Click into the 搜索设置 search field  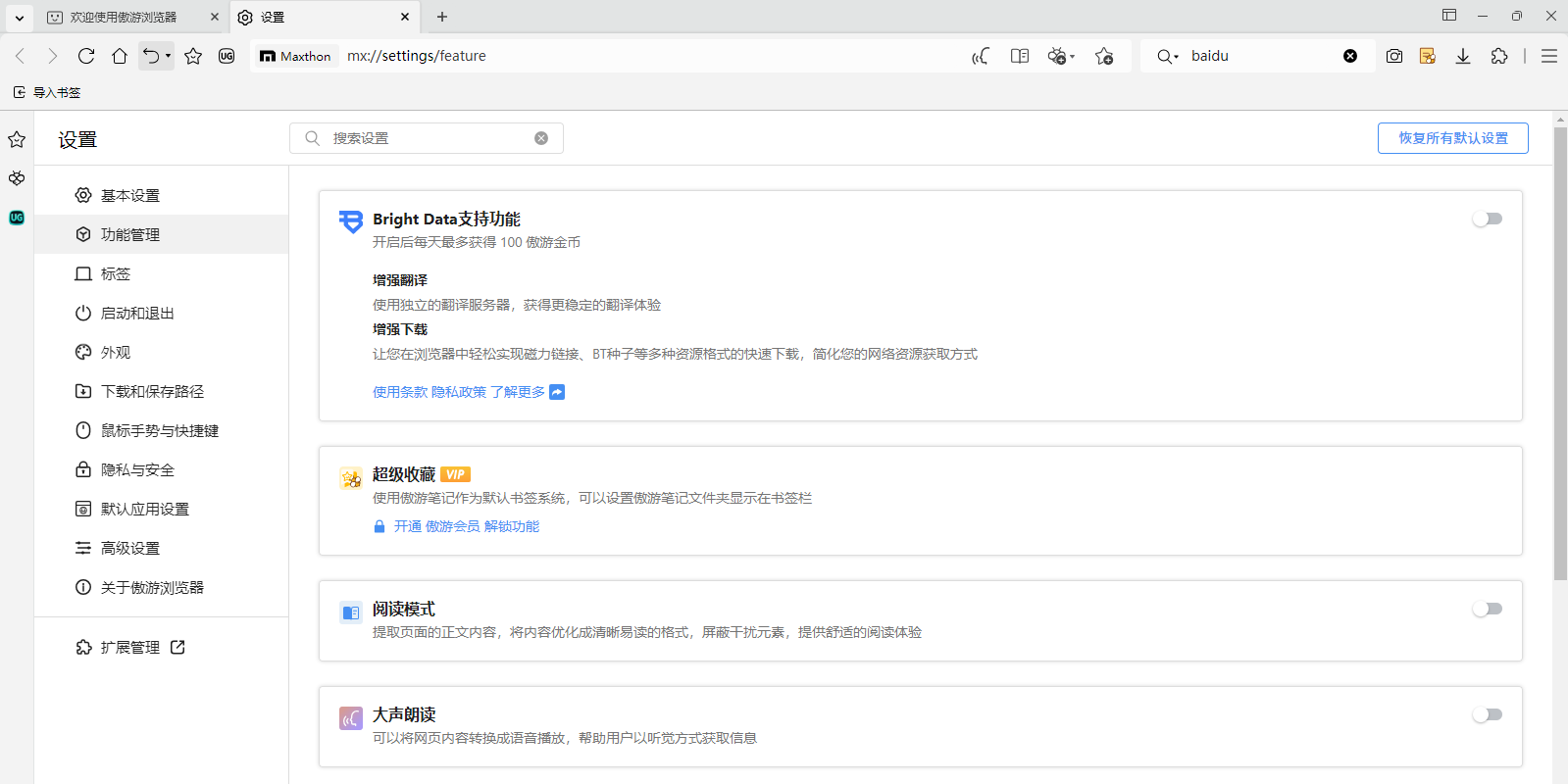(427, 138)
